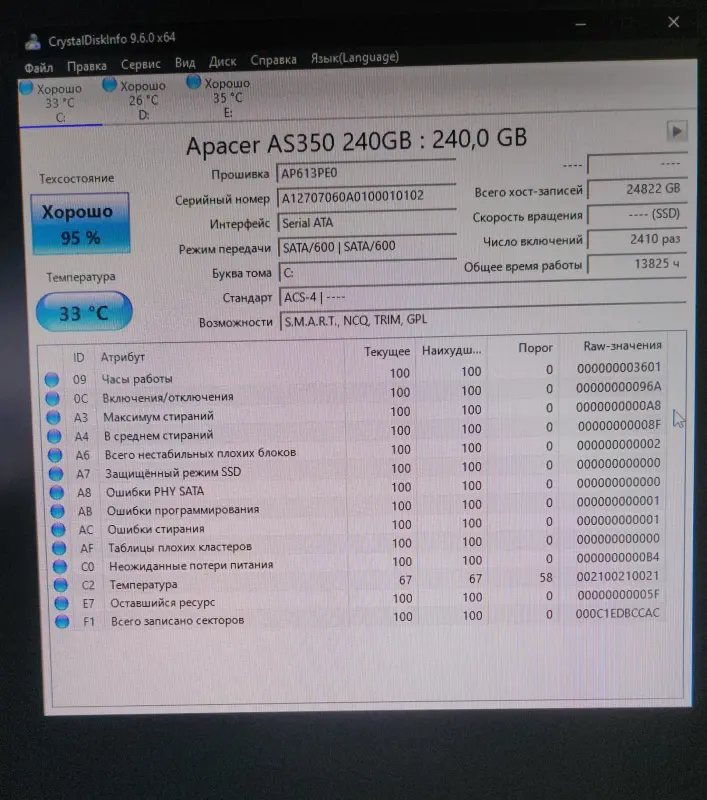Open the Справка menu
Viewport: 707px width, 800px height.
[273, 60]
